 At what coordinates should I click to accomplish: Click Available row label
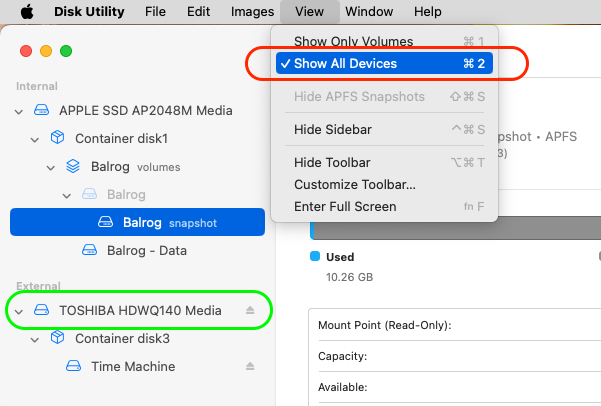tap(343, 387)
